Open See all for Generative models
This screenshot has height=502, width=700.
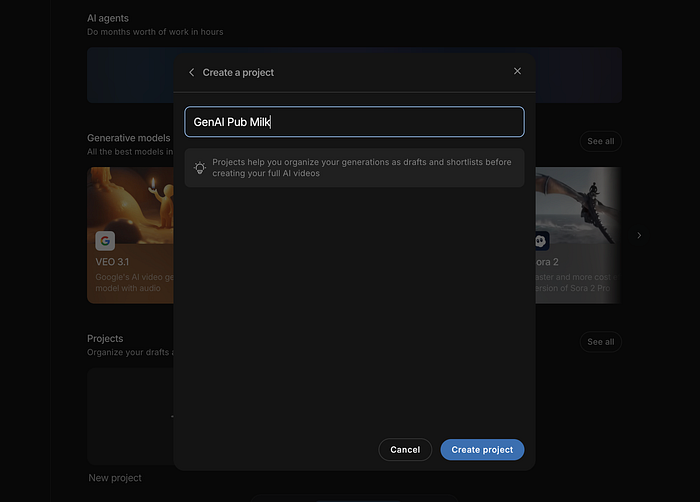tap(600, 141)
